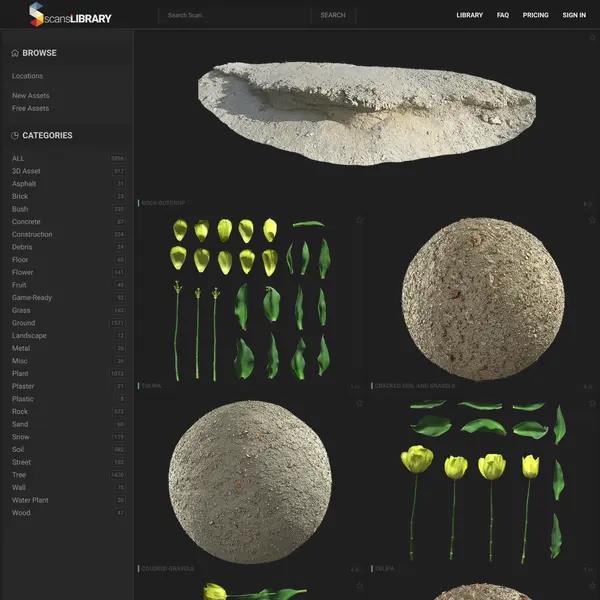Screen dimensions: 600x600
Task: Star the Cracked Soil and Gravels card
Action: tap(592, 220)
